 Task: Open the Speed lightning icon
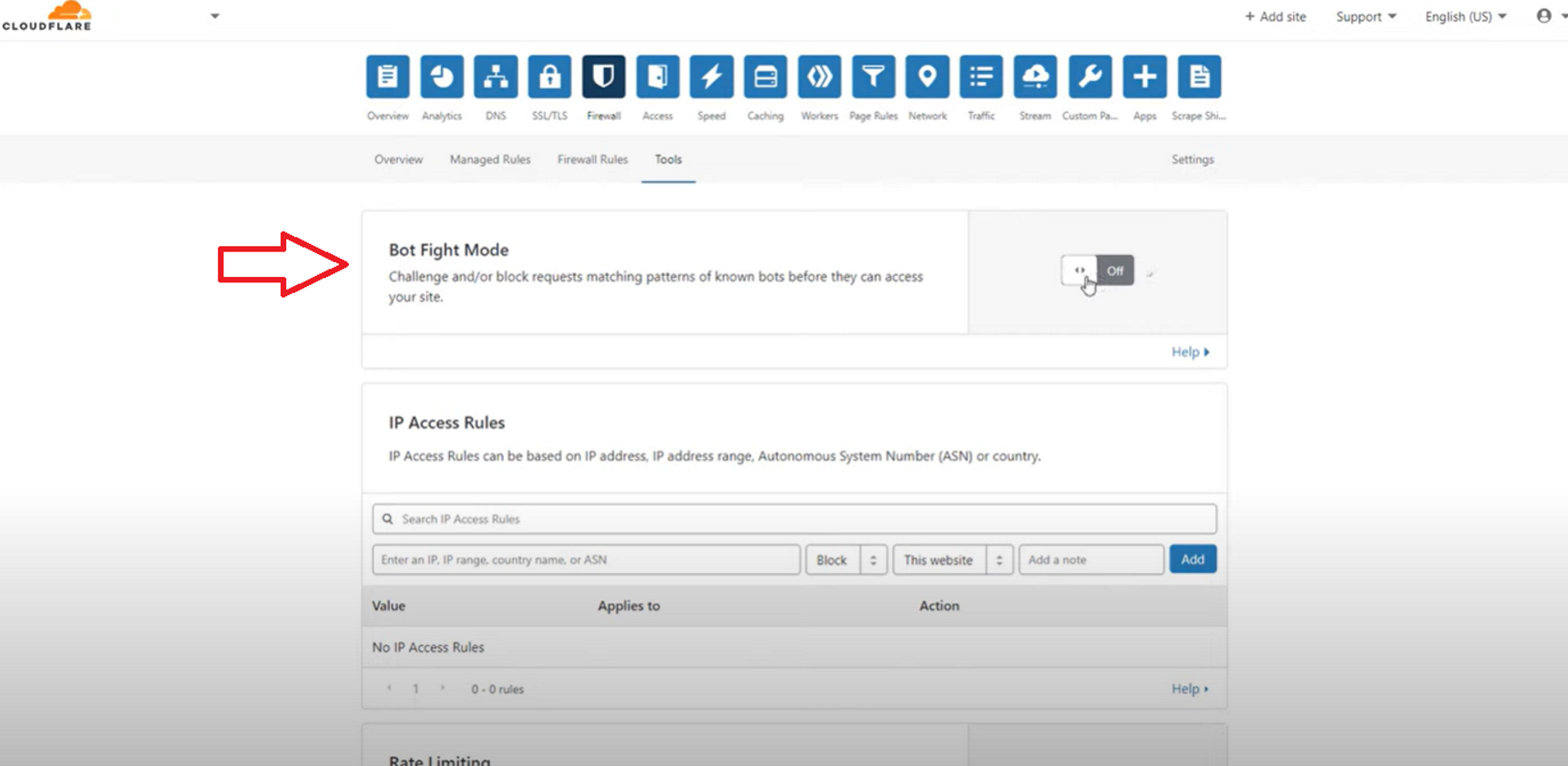712,77
